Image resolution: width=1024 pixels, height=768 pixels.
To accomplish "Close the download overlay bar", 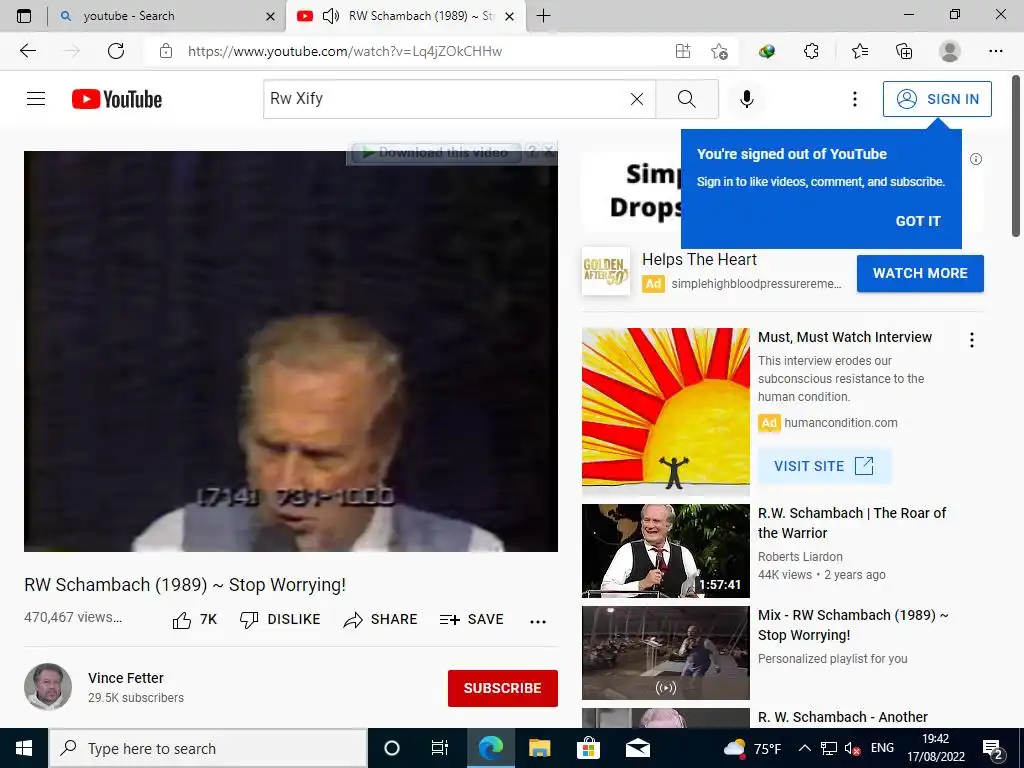I will click(549, 152).
